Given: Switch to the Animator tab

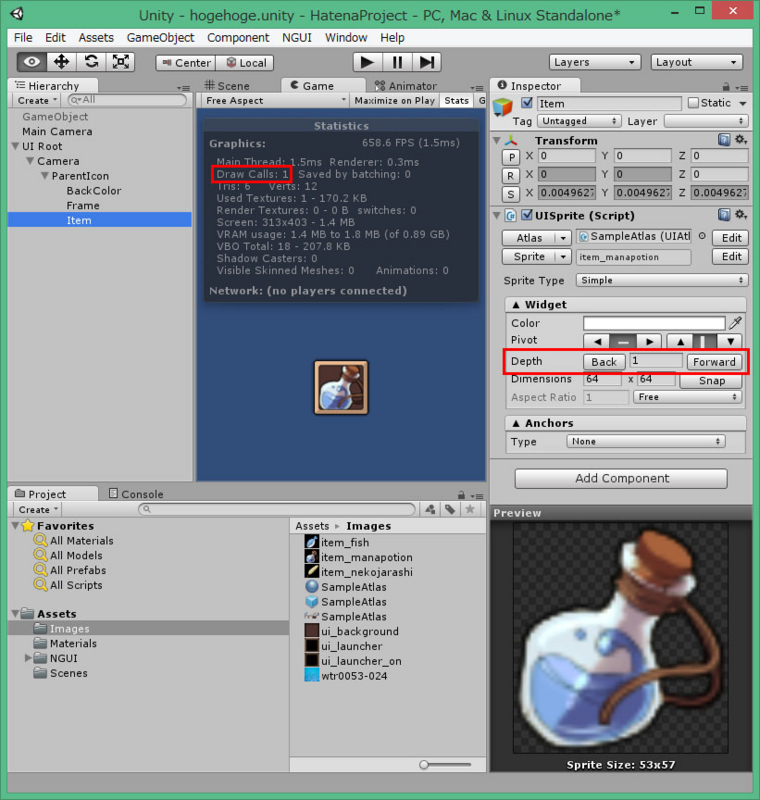Looking at the screenshot, I should [x=406, y=86].
